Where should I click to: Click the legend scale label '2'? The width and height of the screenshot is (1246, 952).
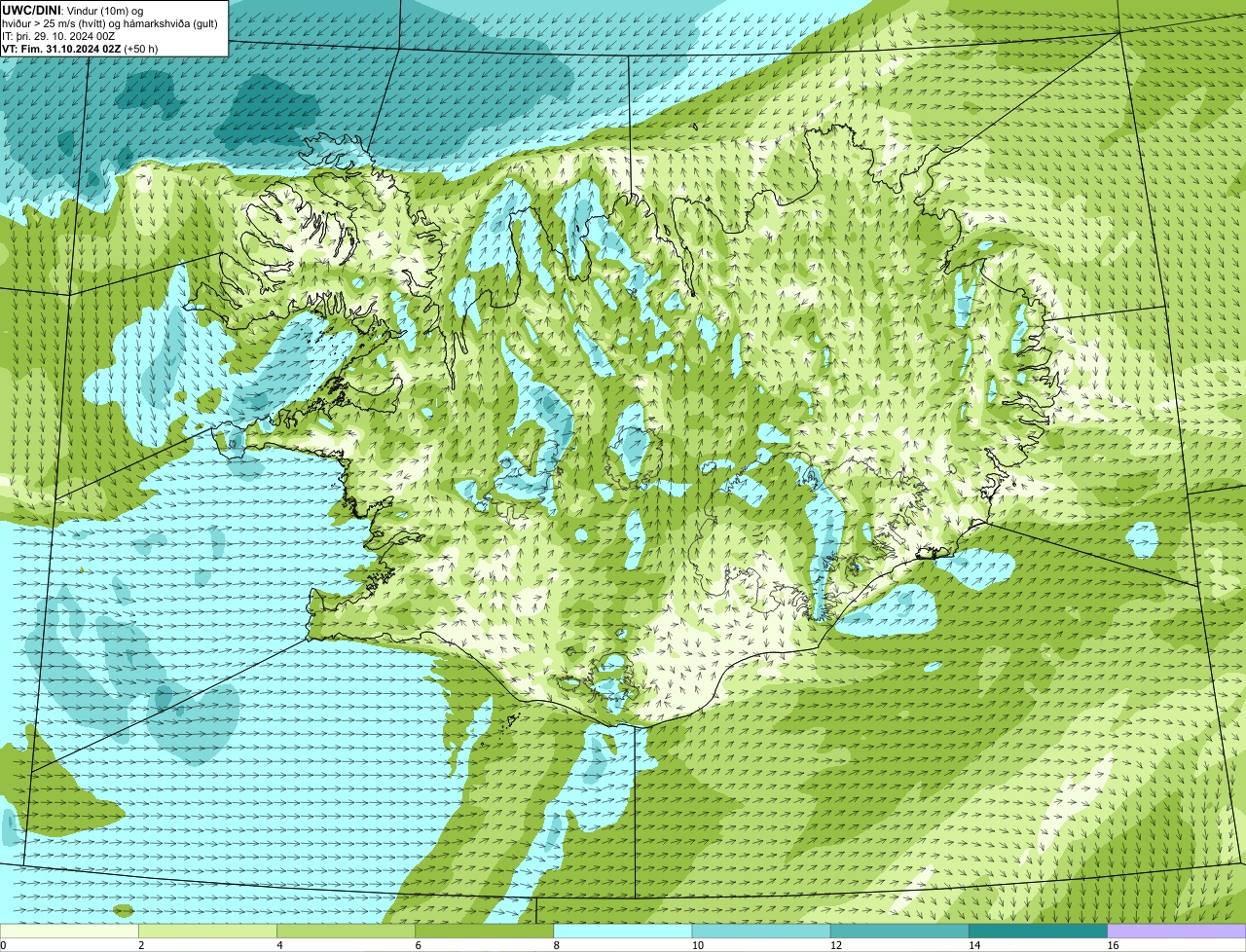[x=141, y=945]
